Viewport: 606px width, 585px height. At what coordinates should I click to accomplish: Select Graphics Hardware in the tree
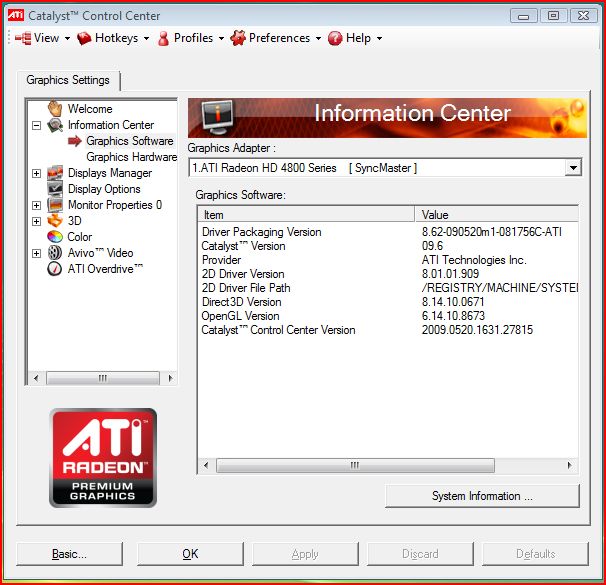coord(131,157)
